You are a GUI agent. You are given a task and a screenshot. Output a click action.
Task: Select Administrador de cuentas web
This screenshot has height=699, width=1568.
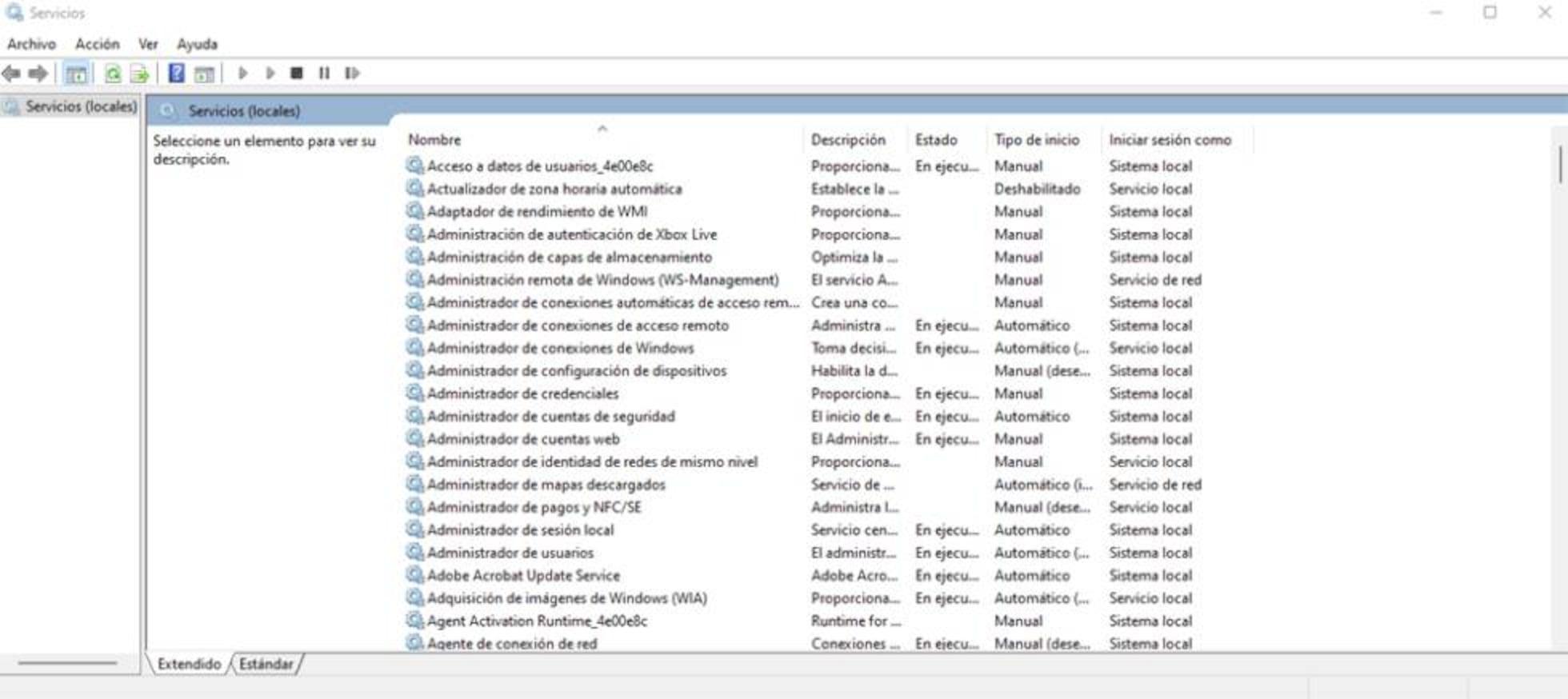(x=523, y=439)
